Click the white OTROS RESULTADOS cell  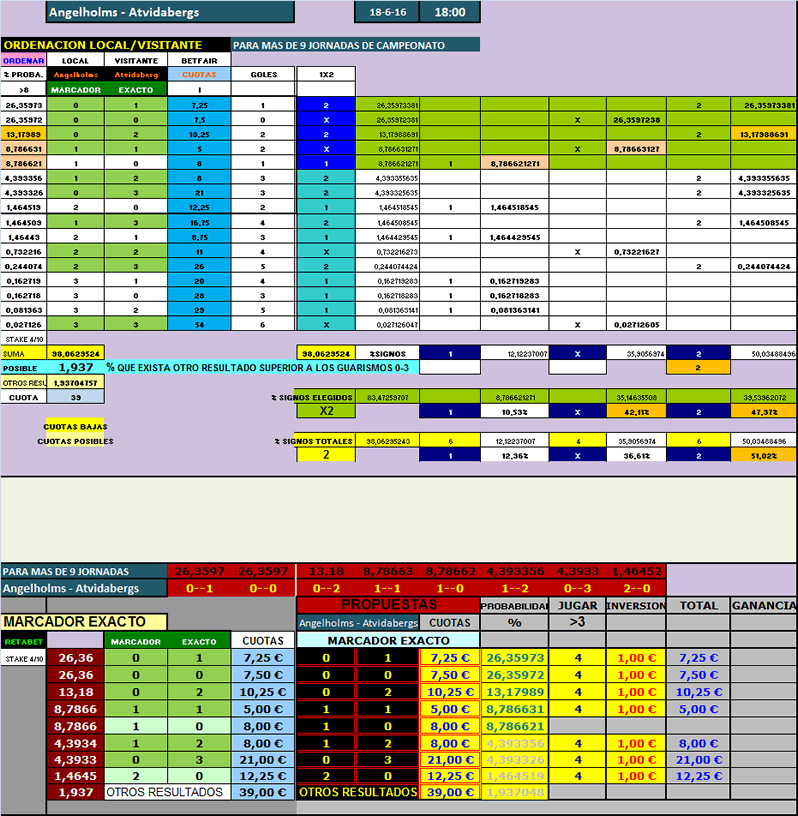point(167,792)
